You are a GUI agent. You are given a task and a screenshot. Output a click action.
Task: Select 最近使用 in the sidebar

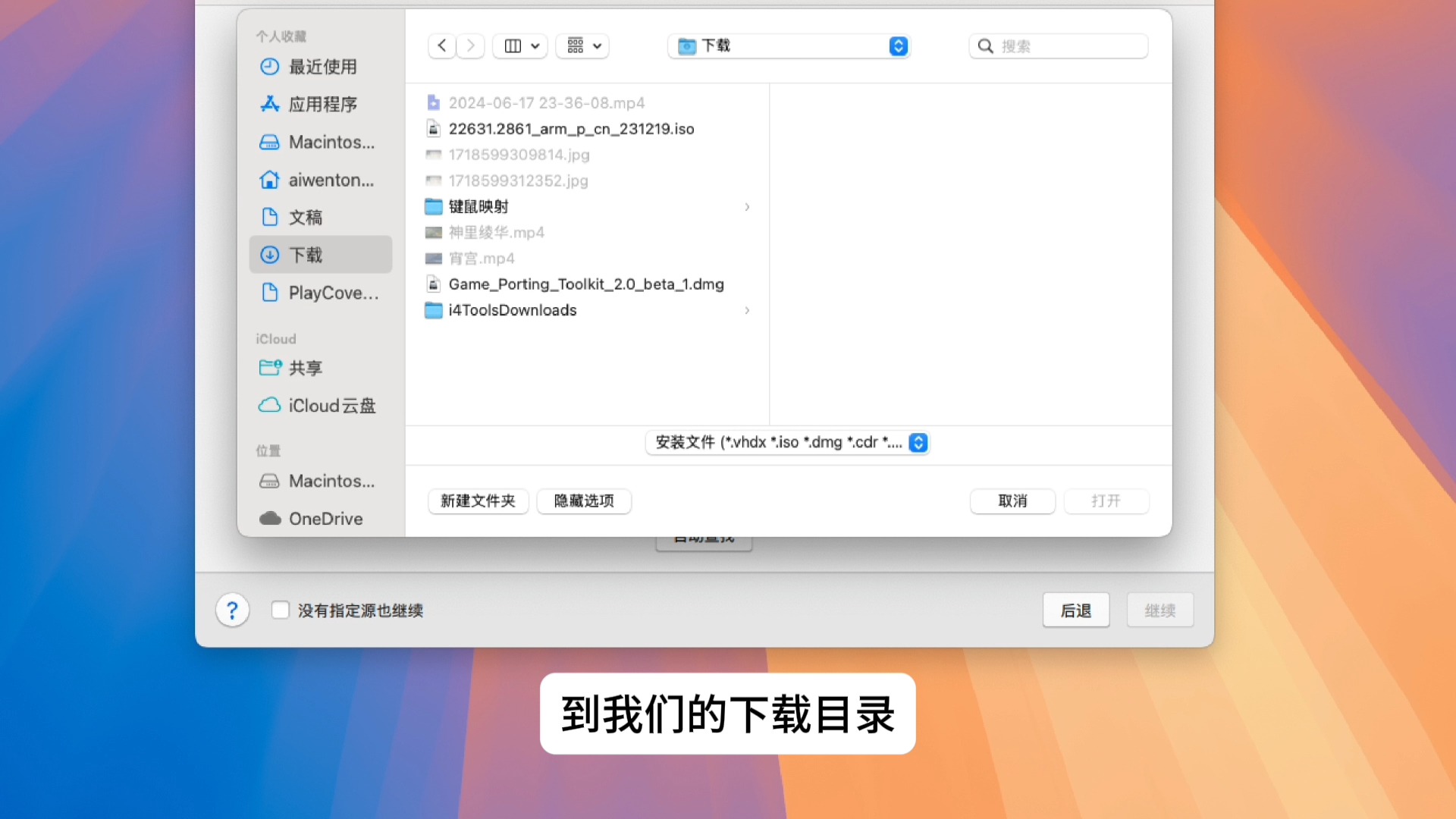321,67
